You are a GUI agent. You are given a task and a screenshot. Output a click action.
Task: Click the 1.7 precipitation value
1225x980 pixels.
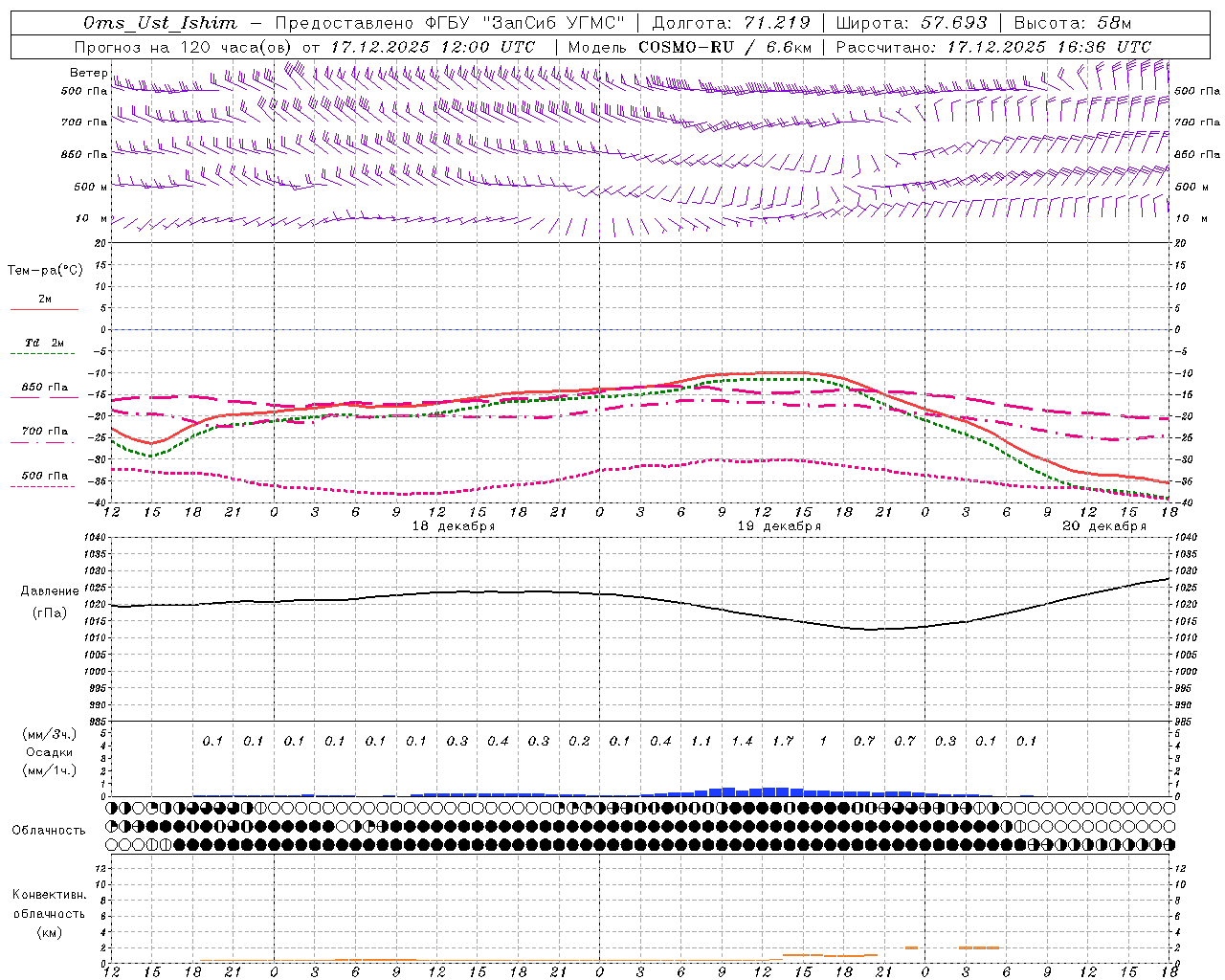tap(783, 741)
